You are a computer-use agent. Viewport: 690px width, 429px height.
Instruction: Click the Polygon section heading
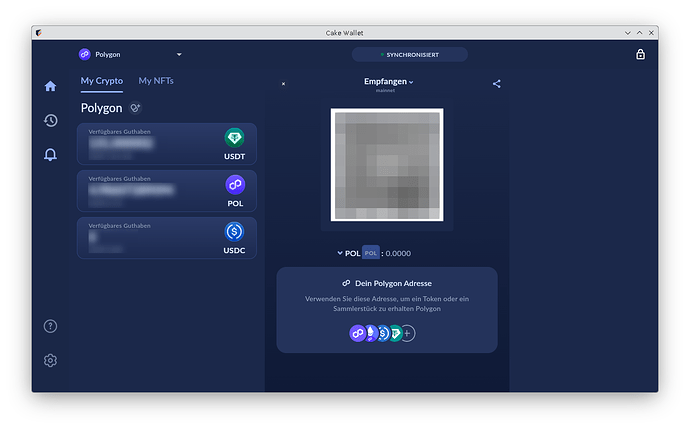point(102,108)
